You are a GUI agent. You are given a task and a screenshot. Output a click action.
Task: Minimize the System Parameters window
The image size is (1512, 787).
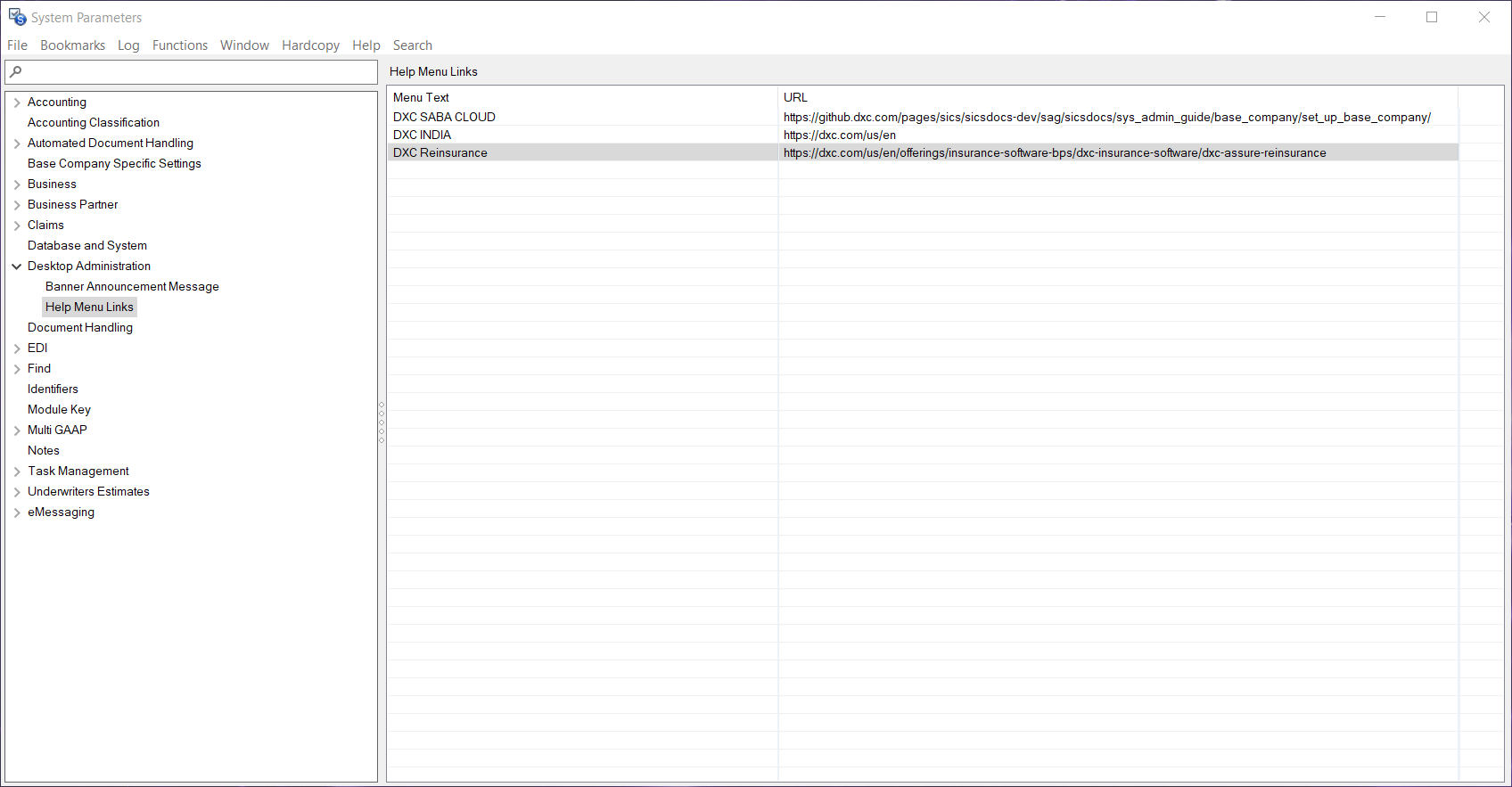1380,17
